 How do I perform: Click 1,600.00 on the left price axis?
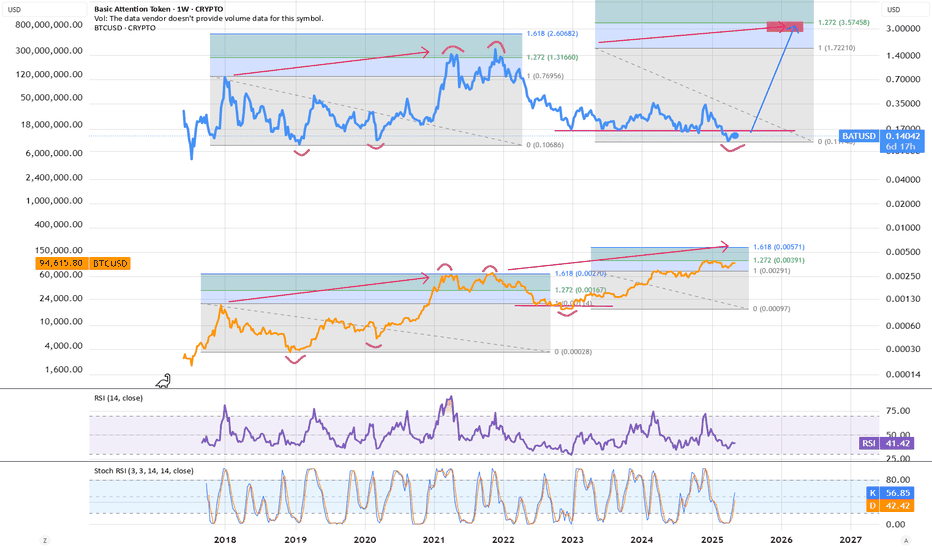[x=62, y=370]
